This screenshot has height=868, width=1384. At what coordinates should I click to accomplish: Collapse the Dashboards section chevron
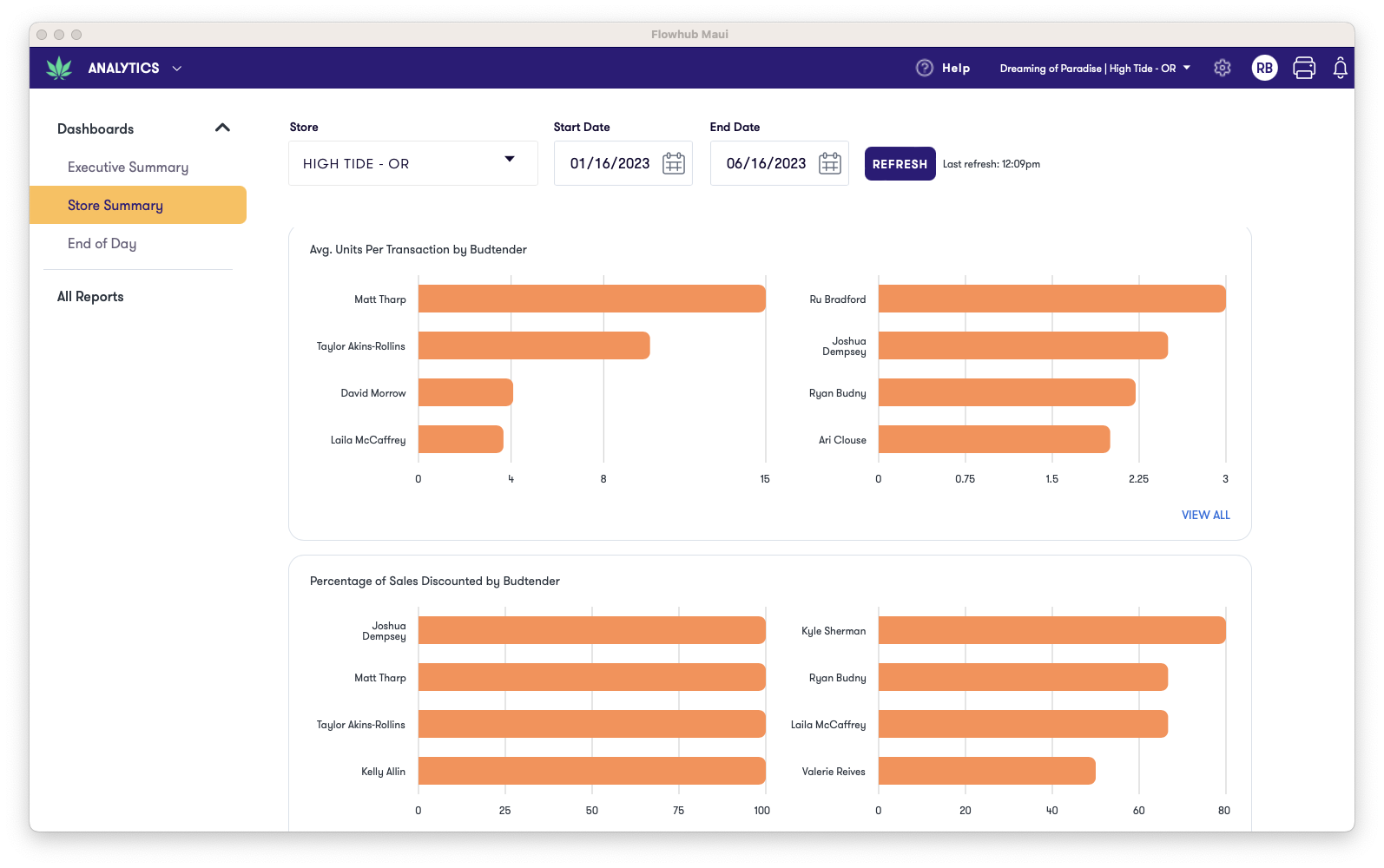tap(222, 128)
